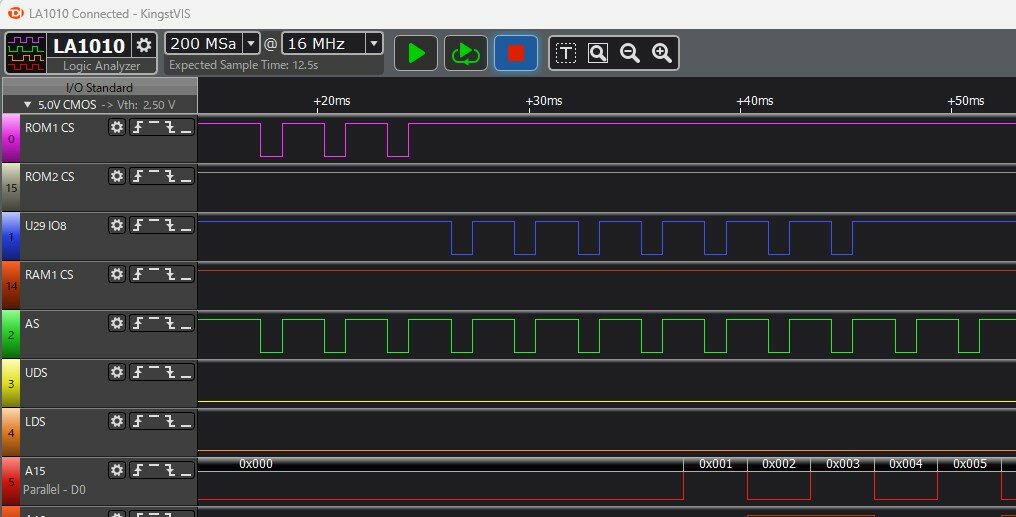Click the zoom to fit magnifier icon
This screenshot has height=517, width=1016.
coord(598,53)
